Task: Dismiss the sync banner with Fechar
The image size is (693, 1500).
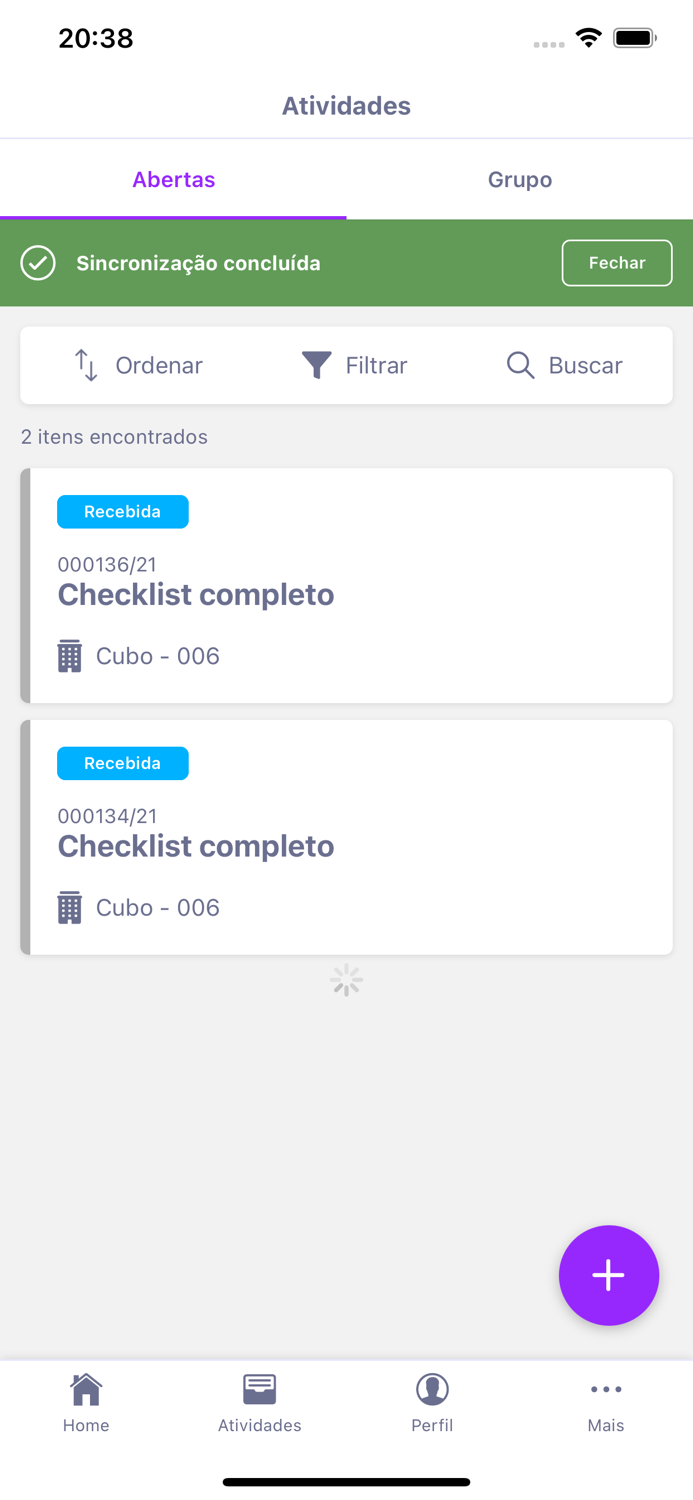Action: click(x=617, y=263)
